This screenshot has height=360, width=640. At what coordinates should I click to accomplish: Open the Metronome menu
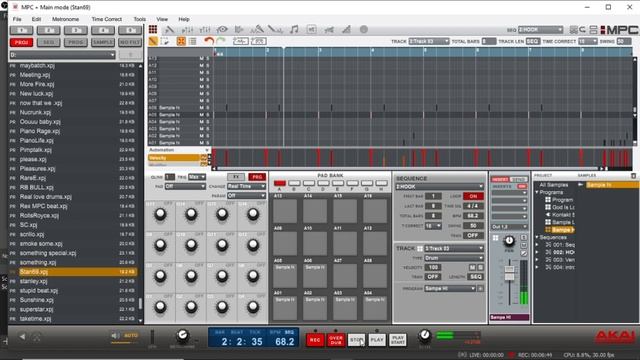65,19
